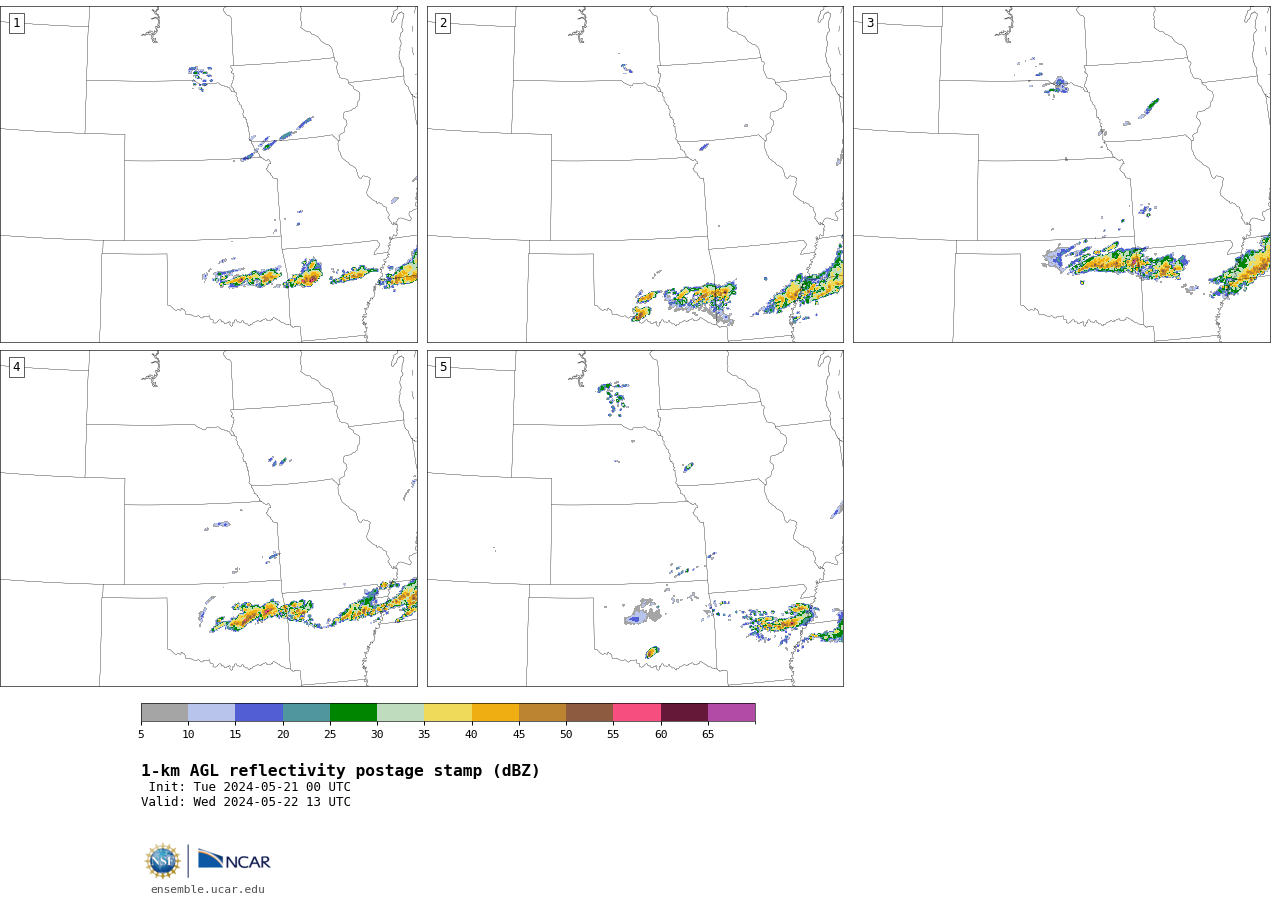The height and width of the screenshot is (901, 1280).
Task: Click the blue 15-20 dBZ swatch
Action: [x=259, y=712]
